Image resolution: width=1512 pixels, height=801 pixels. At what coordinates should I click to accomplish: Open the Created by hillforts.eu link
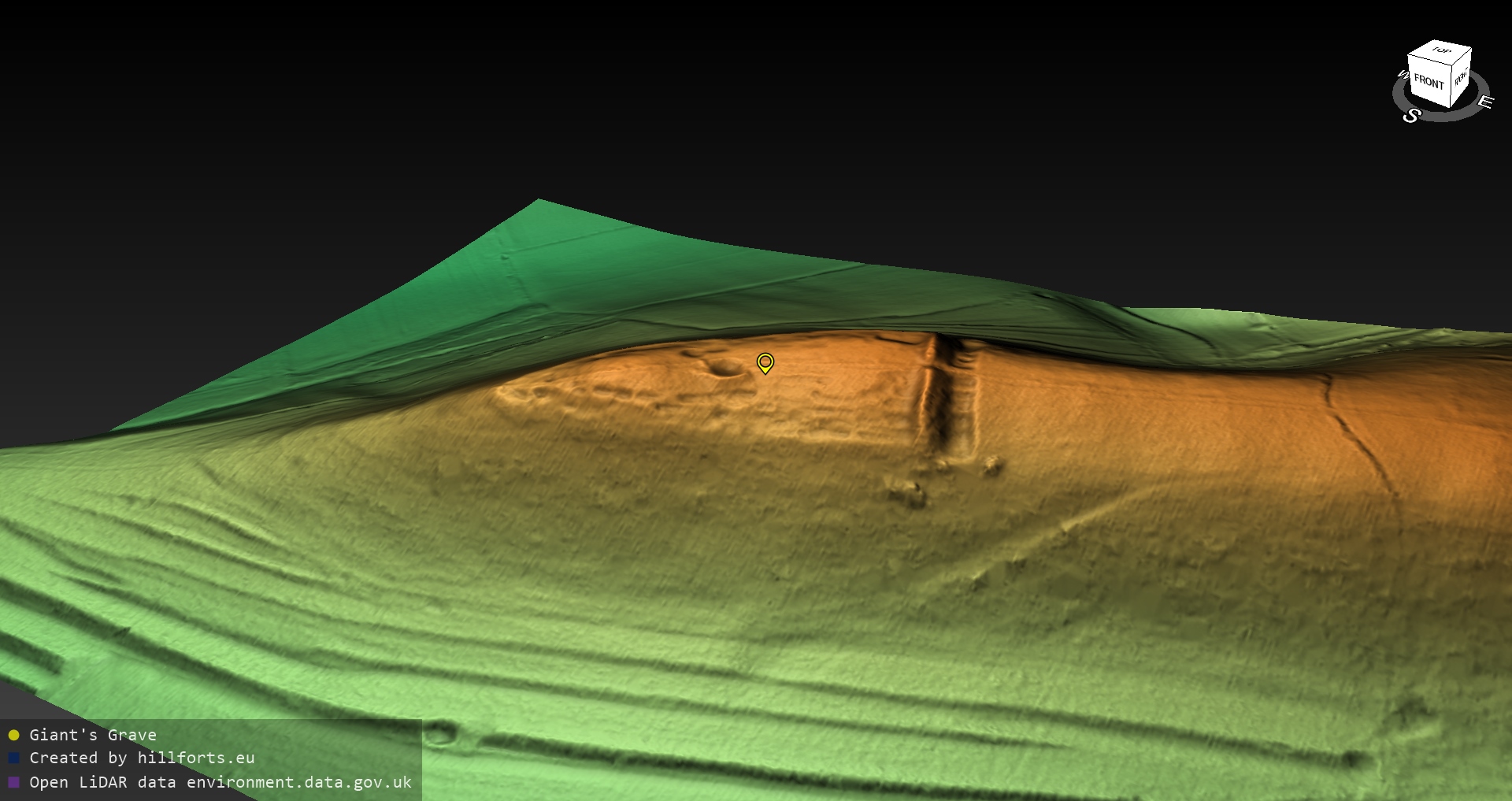pyautogui.click(x=142, y=758)
